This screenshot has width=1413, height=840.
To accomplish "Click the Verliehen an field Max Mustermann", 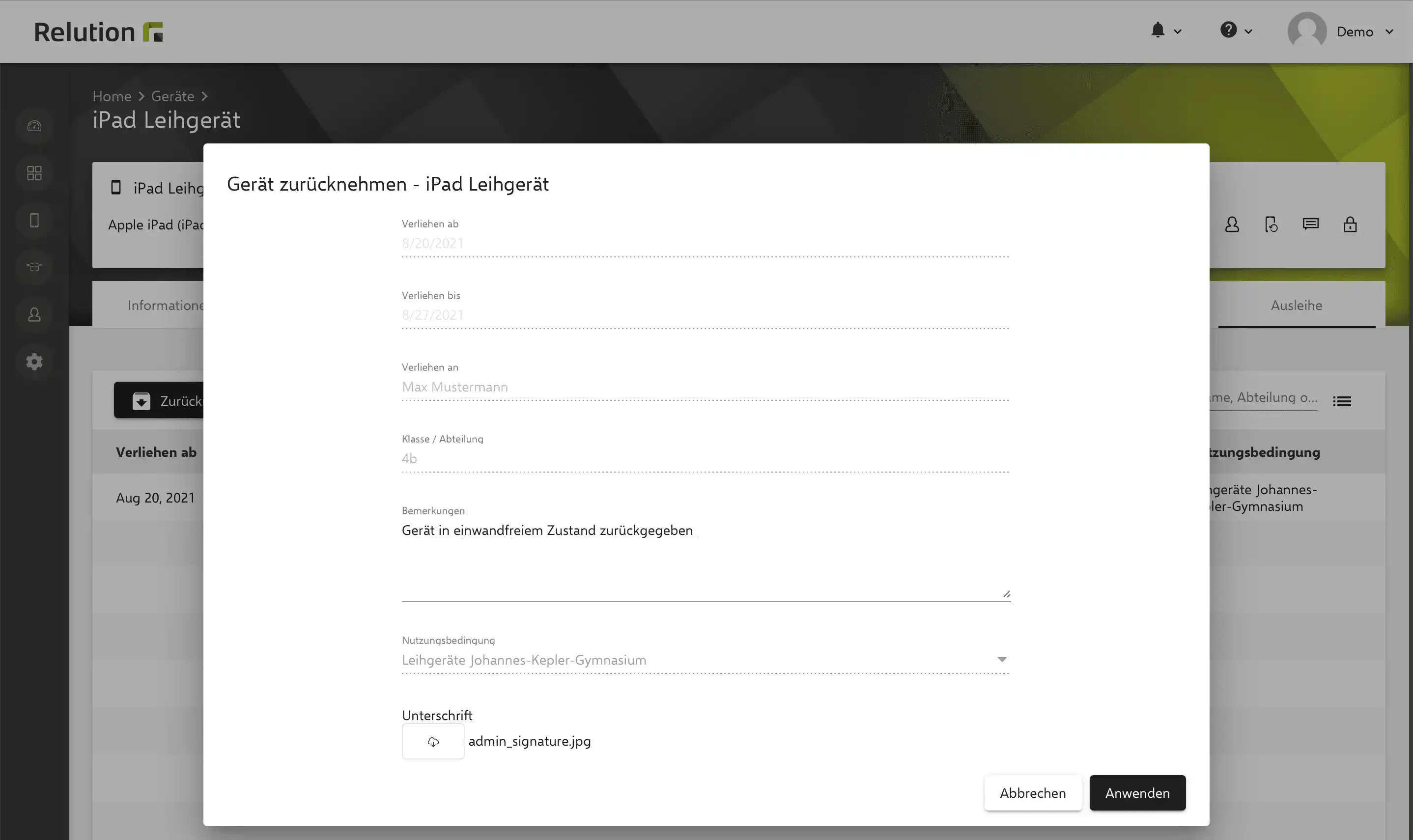I will pyautogui.click(x=706, y=387).
